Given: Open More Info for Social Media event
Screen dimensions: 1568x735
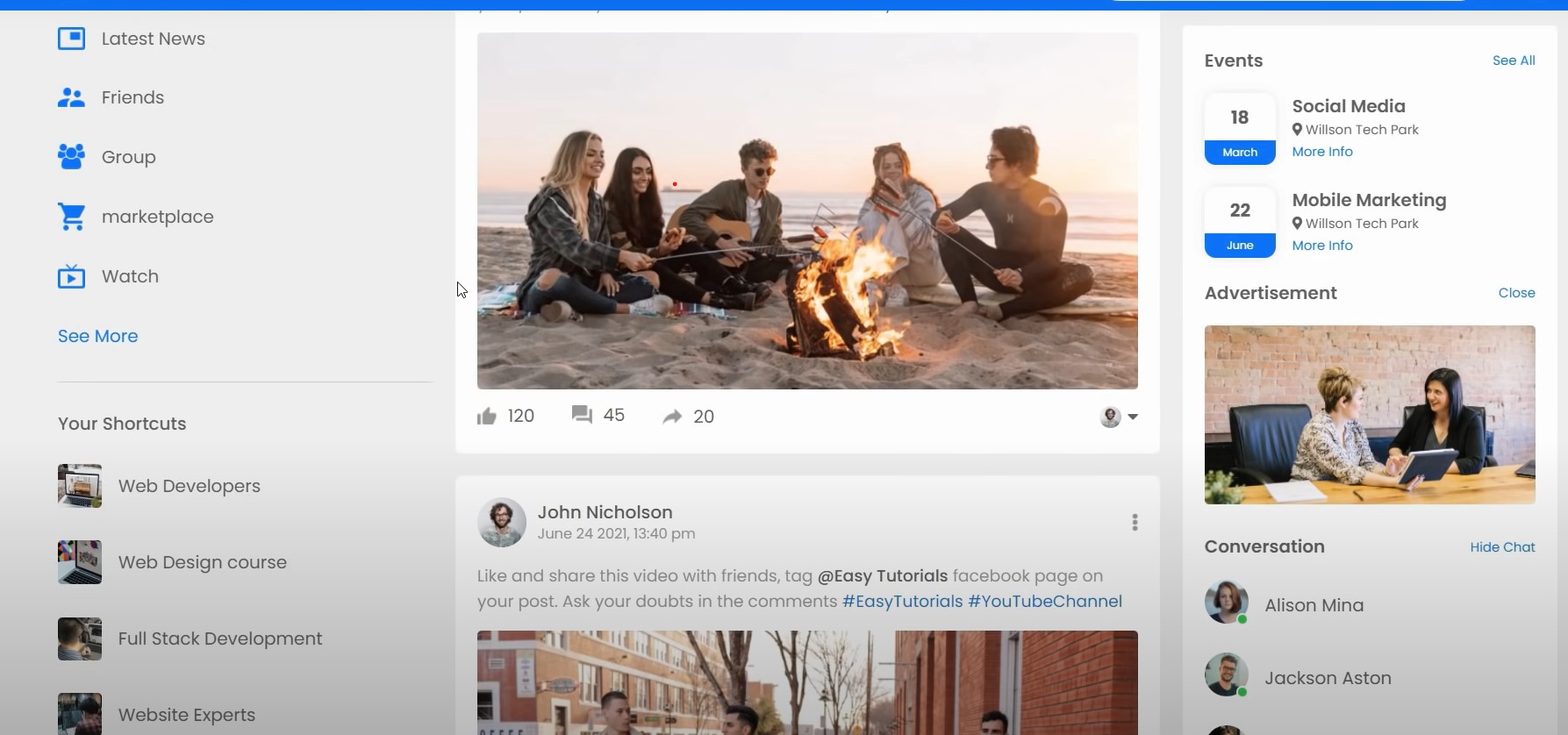Looking at the screenshot, I should 1322,152.
